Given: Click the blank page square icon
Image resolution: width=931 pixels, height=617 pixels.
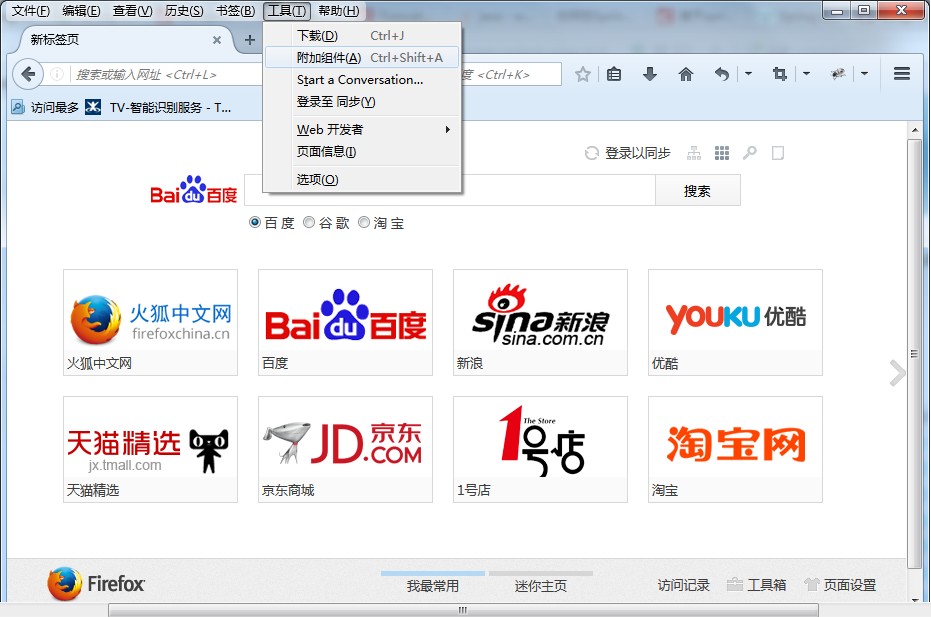Looking at the screenshot, I should 778,153.
